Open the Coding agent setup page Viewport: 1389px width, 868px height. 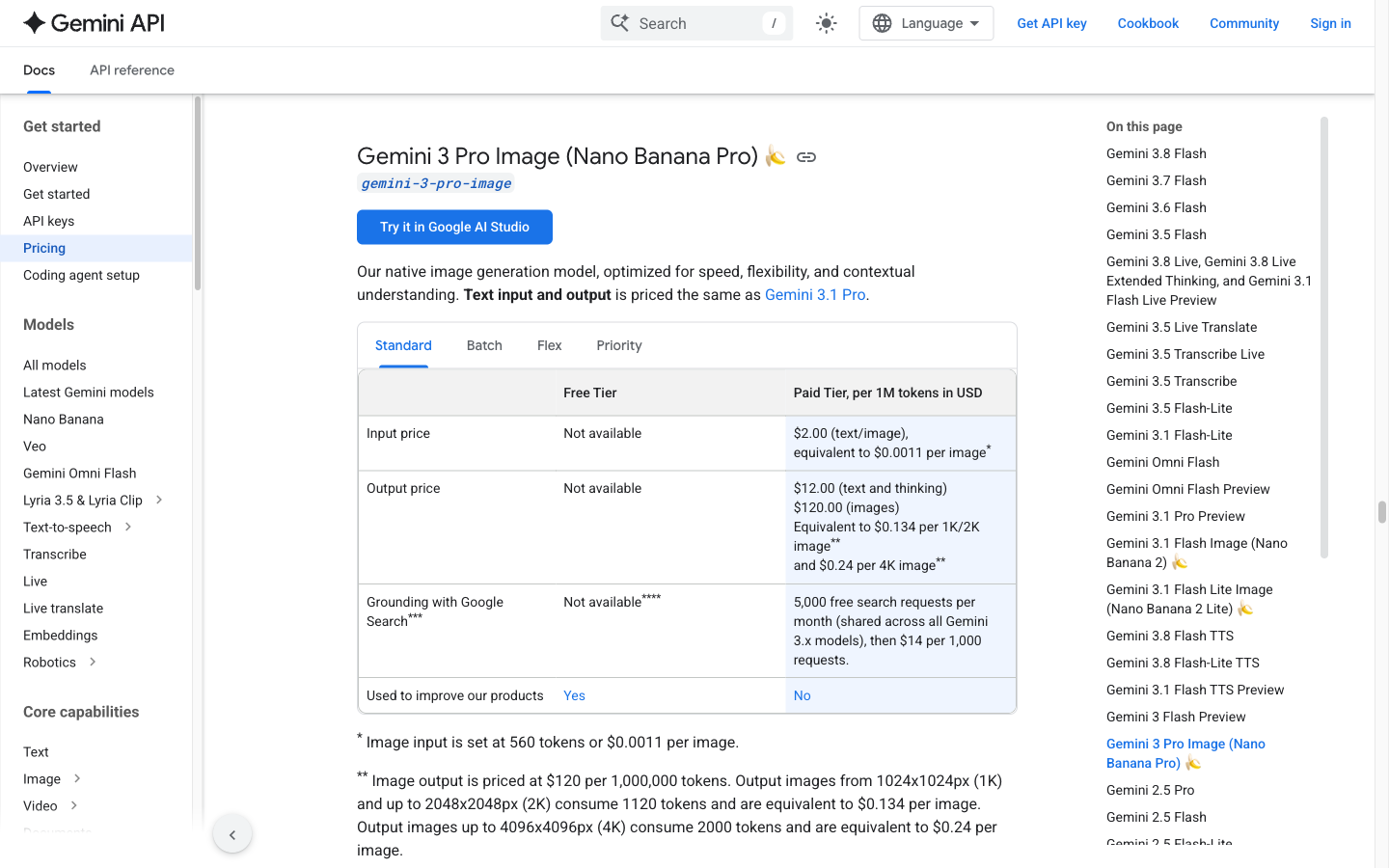click(x=82, y=275)
